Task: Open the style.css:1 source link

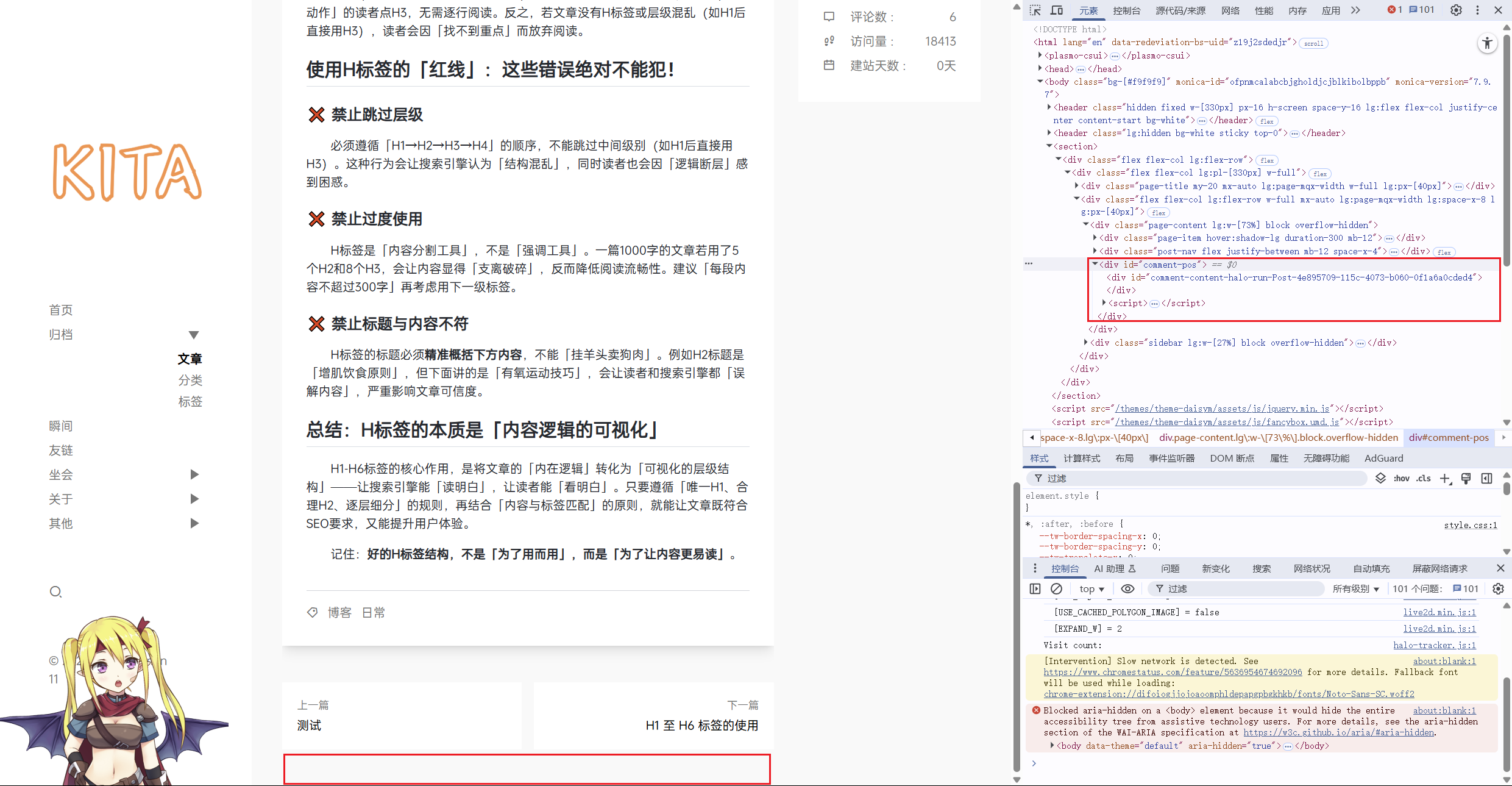Action: (1470, 525)
